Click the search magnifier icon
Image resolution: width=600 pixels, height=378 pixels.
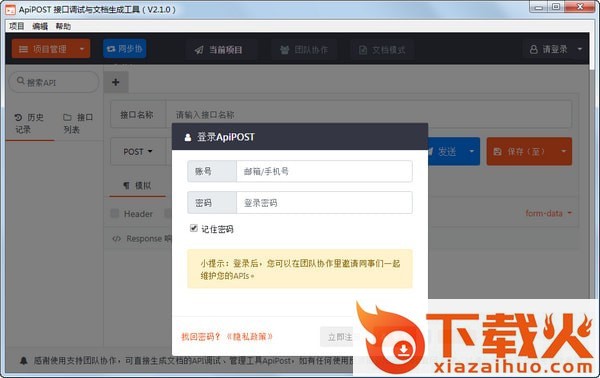tap(21, 81)
